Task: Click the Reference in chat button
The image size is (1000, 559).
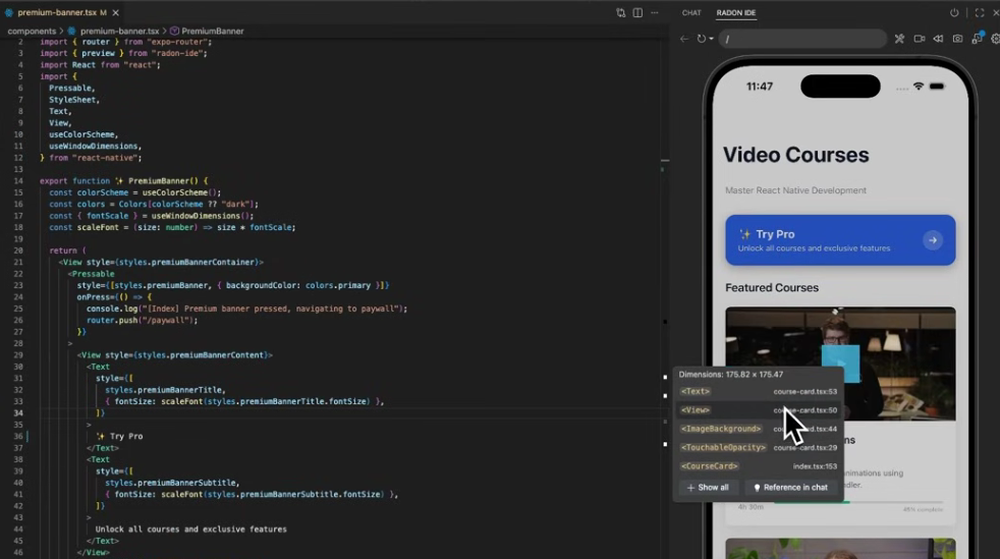Action: [791, 488]
